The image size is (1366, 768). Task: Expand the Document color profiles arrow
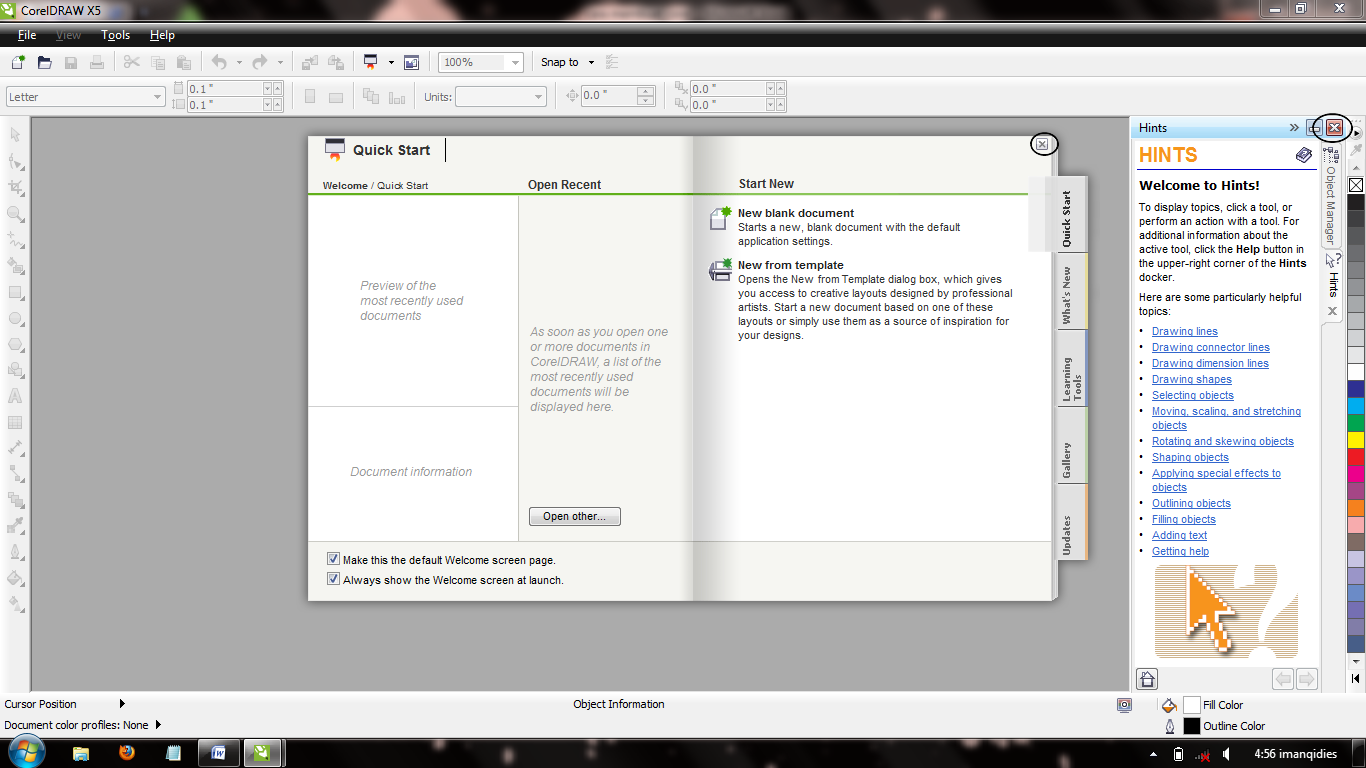[158, 725]
